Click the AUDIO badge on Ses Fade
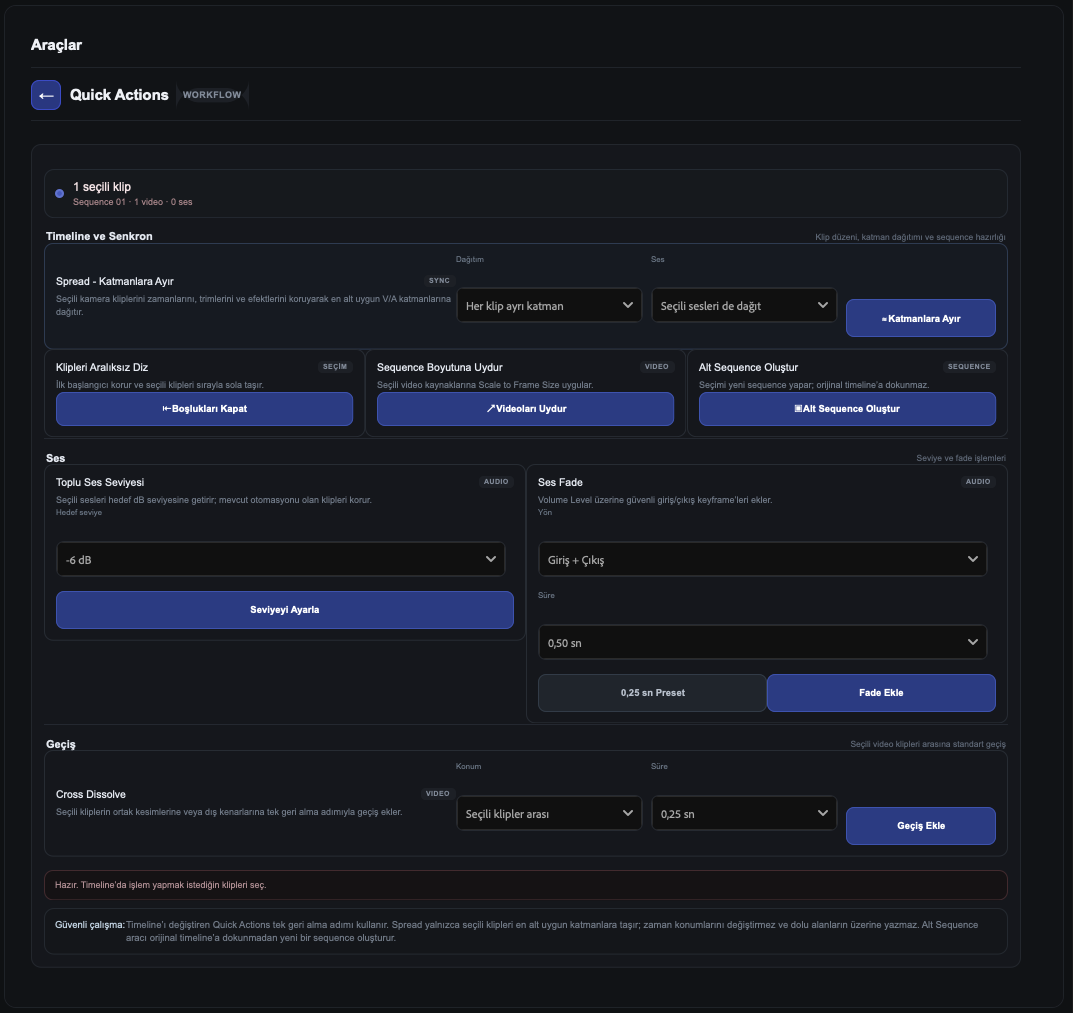 tap(978, 482)
